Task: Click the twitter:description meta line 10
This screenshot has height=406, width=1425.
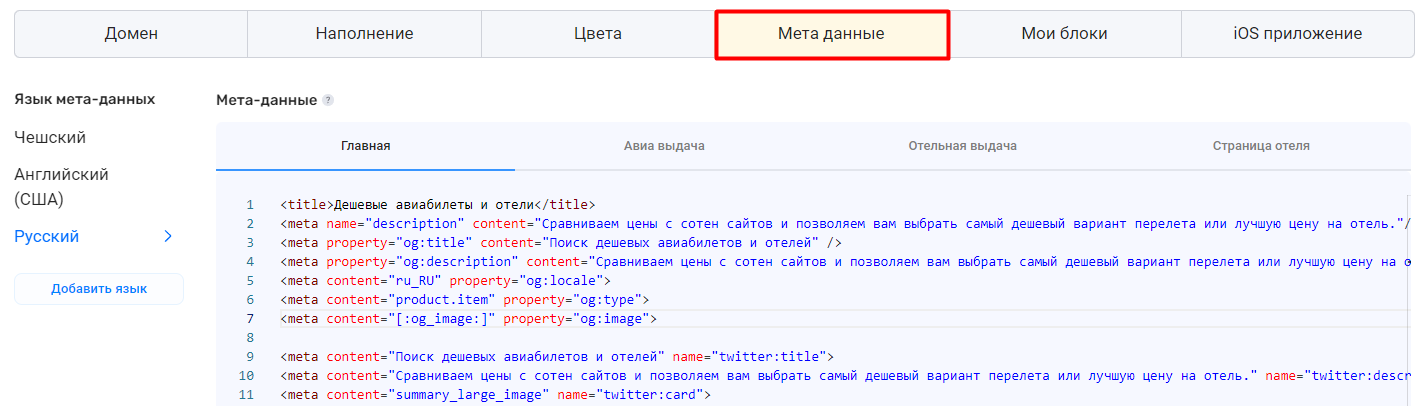Action: [x=845, y=375]
